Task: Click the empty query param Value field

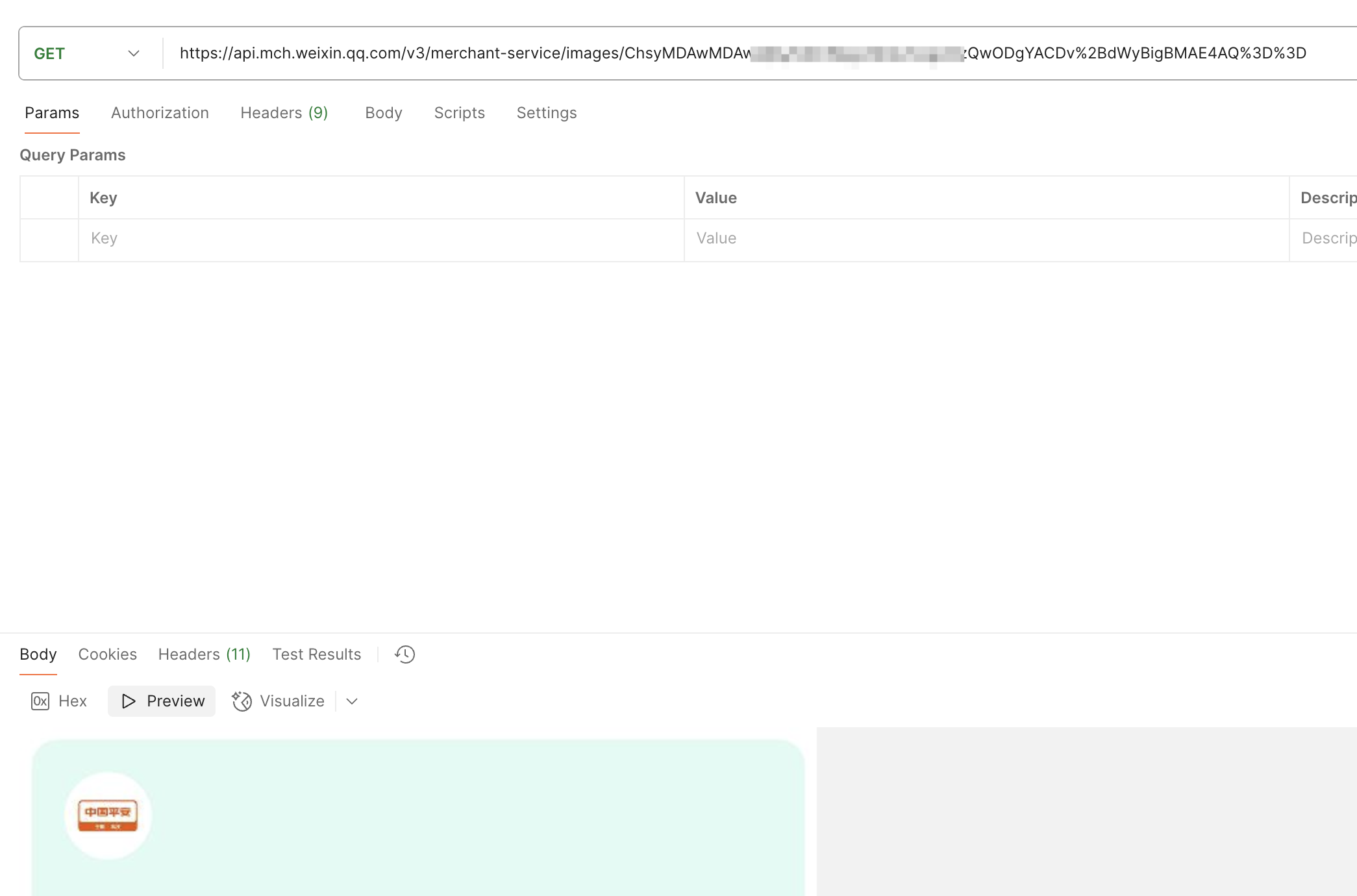Action: click(986, 238)
